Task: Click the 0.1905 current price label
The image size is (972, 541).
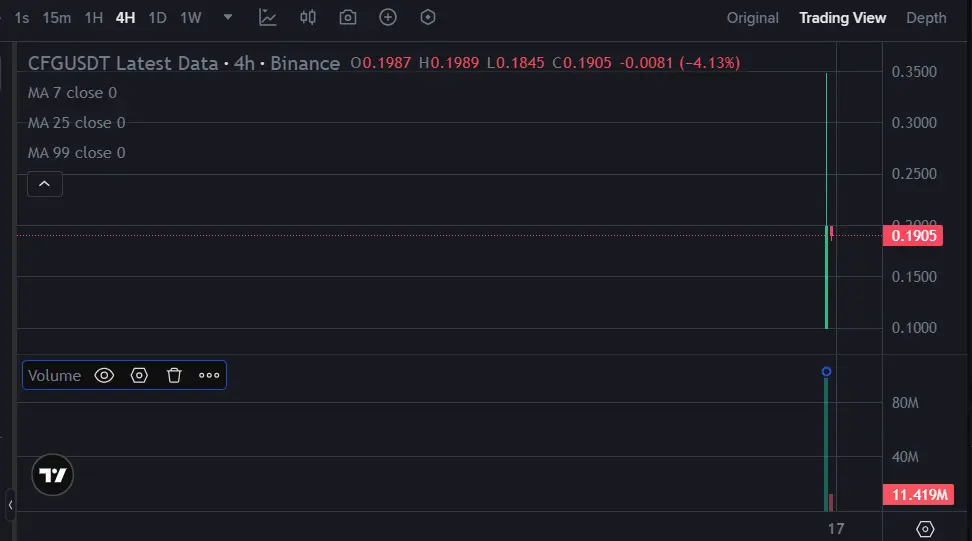Action: (x=913, y=235)
